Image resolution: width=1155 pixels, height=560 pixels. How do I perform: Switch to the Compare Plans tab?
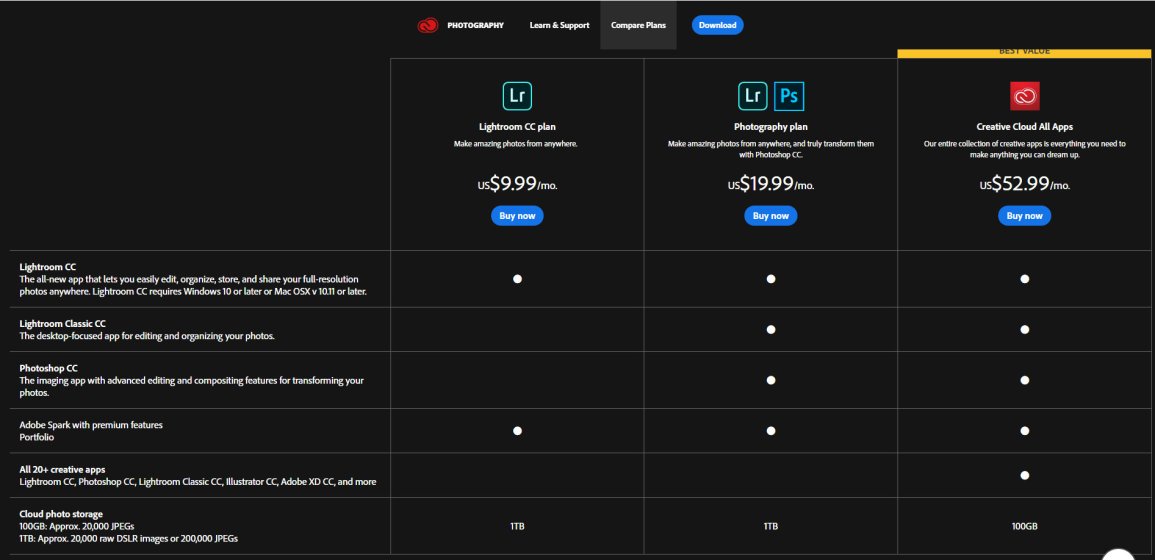(638, 25)
